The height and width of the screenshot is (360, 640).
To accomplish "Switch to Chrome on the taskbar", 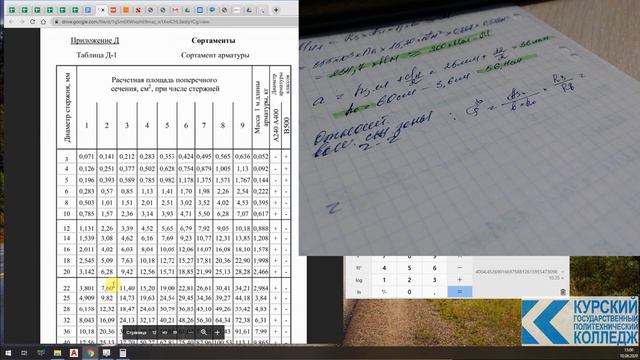I will point(90,353).
